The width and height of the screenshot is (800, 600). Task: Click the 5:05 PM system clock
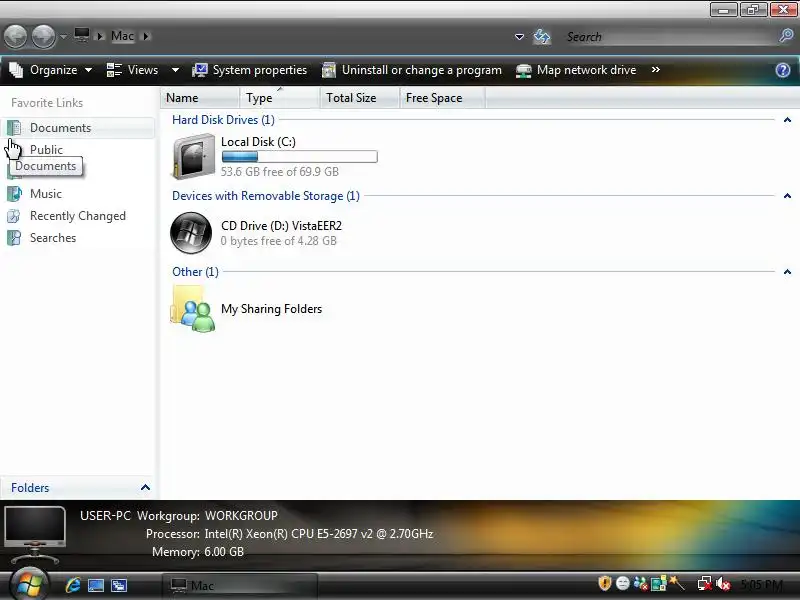coord(762,585)
